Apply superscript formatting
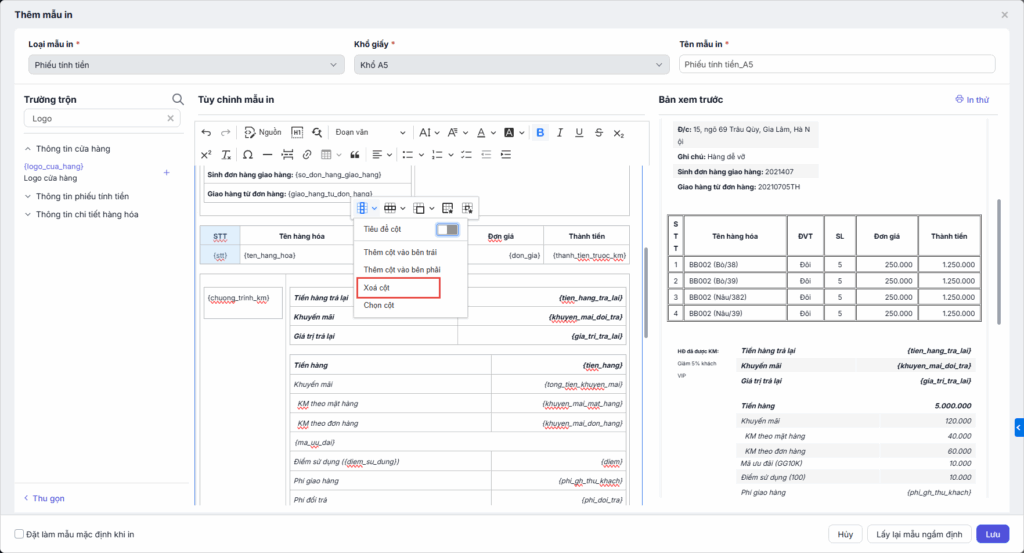 pyautogui.click(x=206, y=155)
